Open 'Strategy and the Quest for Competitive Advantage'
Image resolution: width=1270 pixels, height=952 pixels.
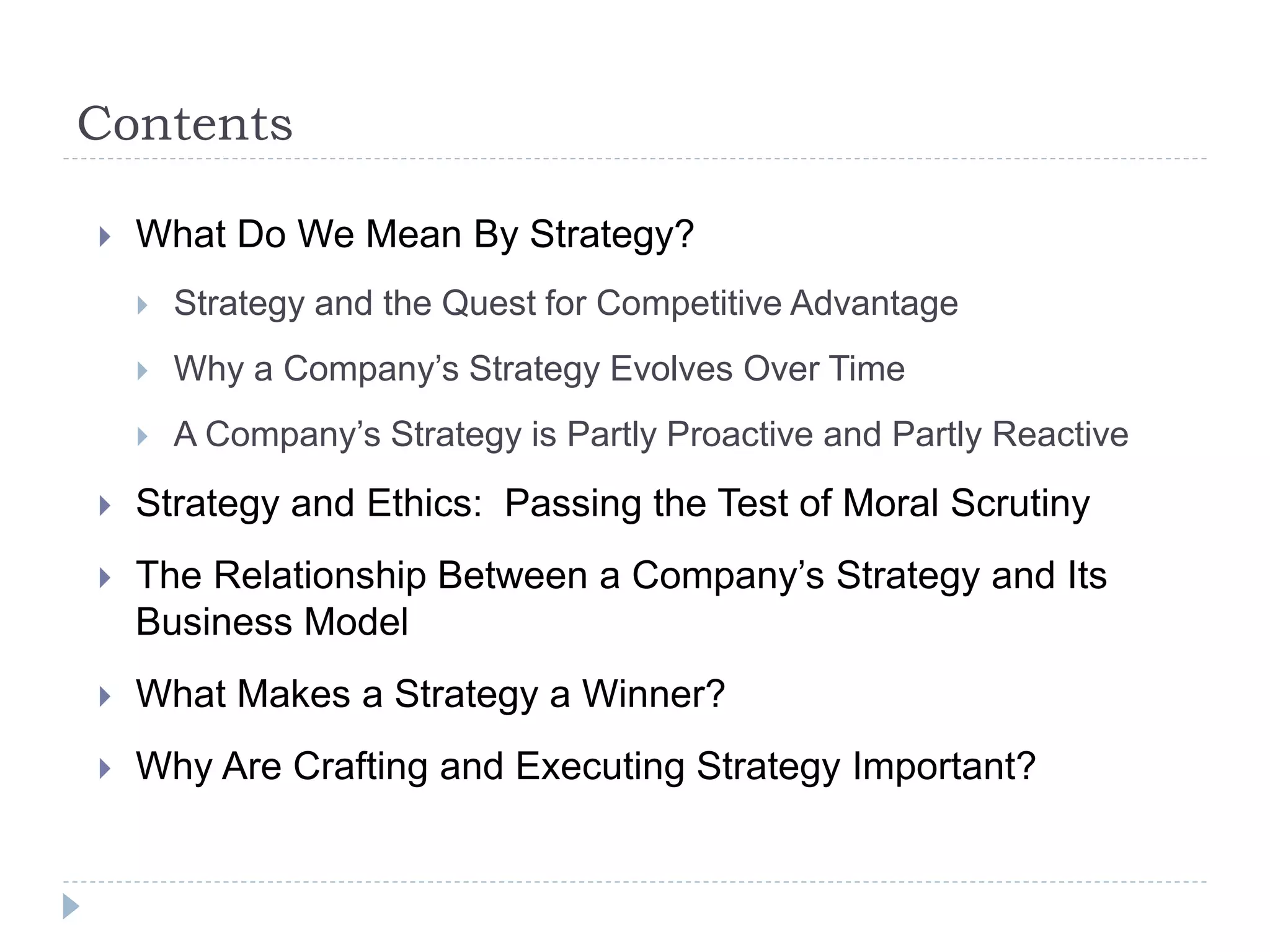click(x=566, y=303)
